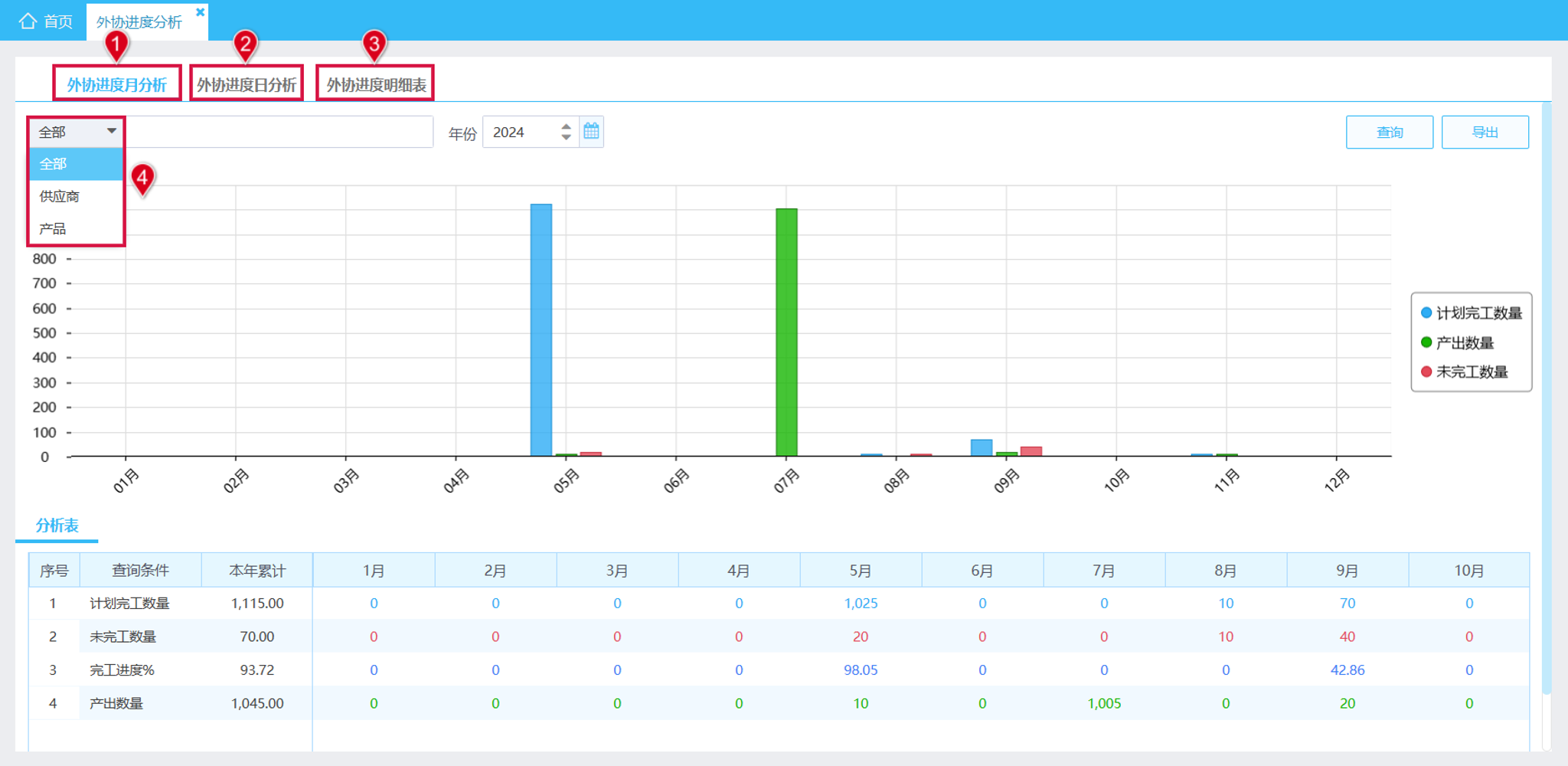Choose 全部 in the dropdown list

pos(76,164)
